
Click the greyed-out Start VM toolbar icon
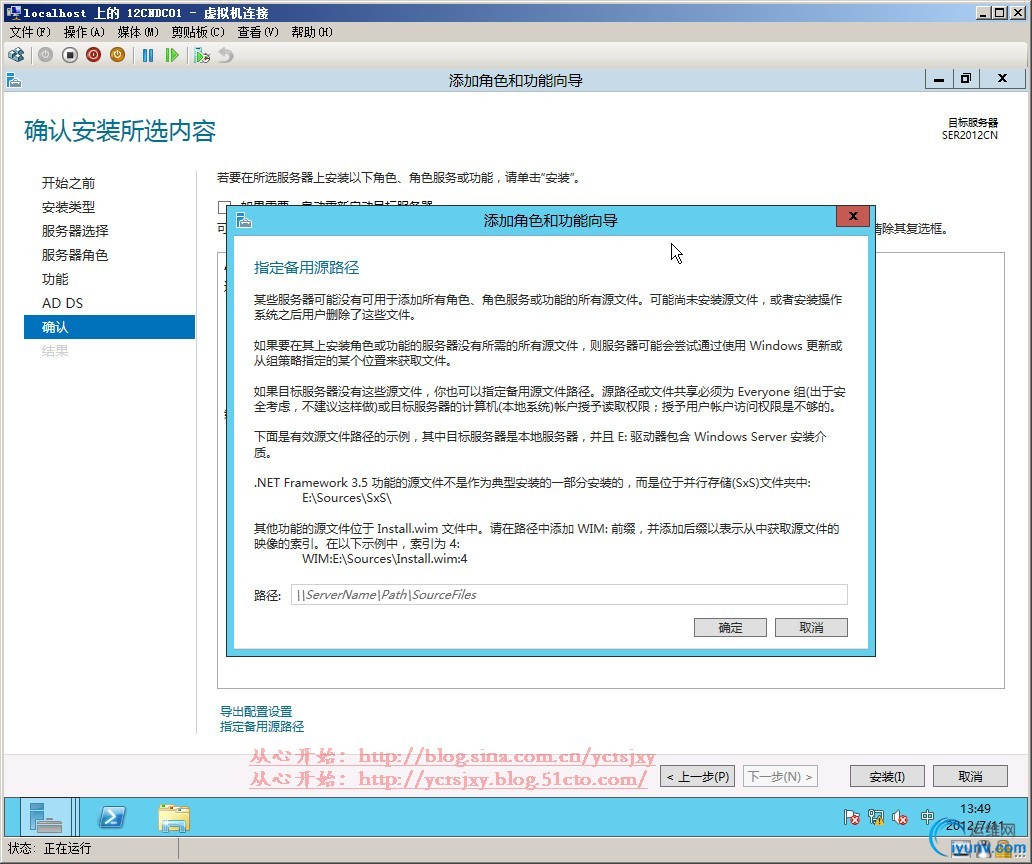[45, 55]
